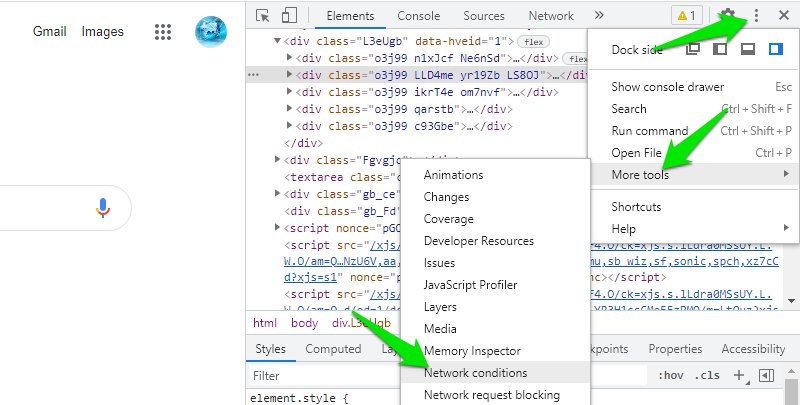Select Search in the DevTools menu
Image resolution: width=800 pixels, height=405 pixels.
coord(693,109)
